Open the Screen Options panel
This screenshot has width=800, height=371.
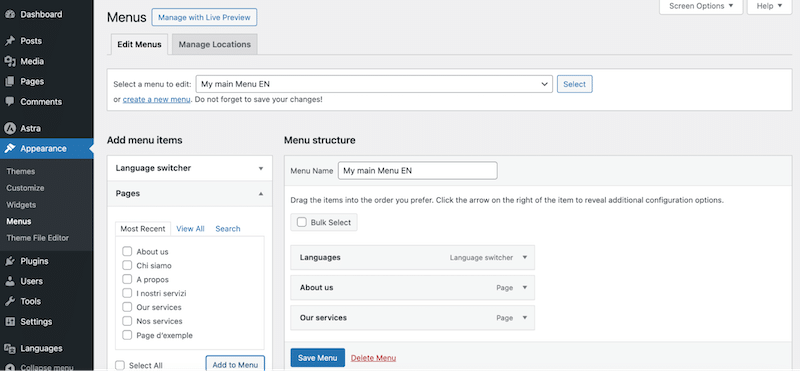point(701,7)
